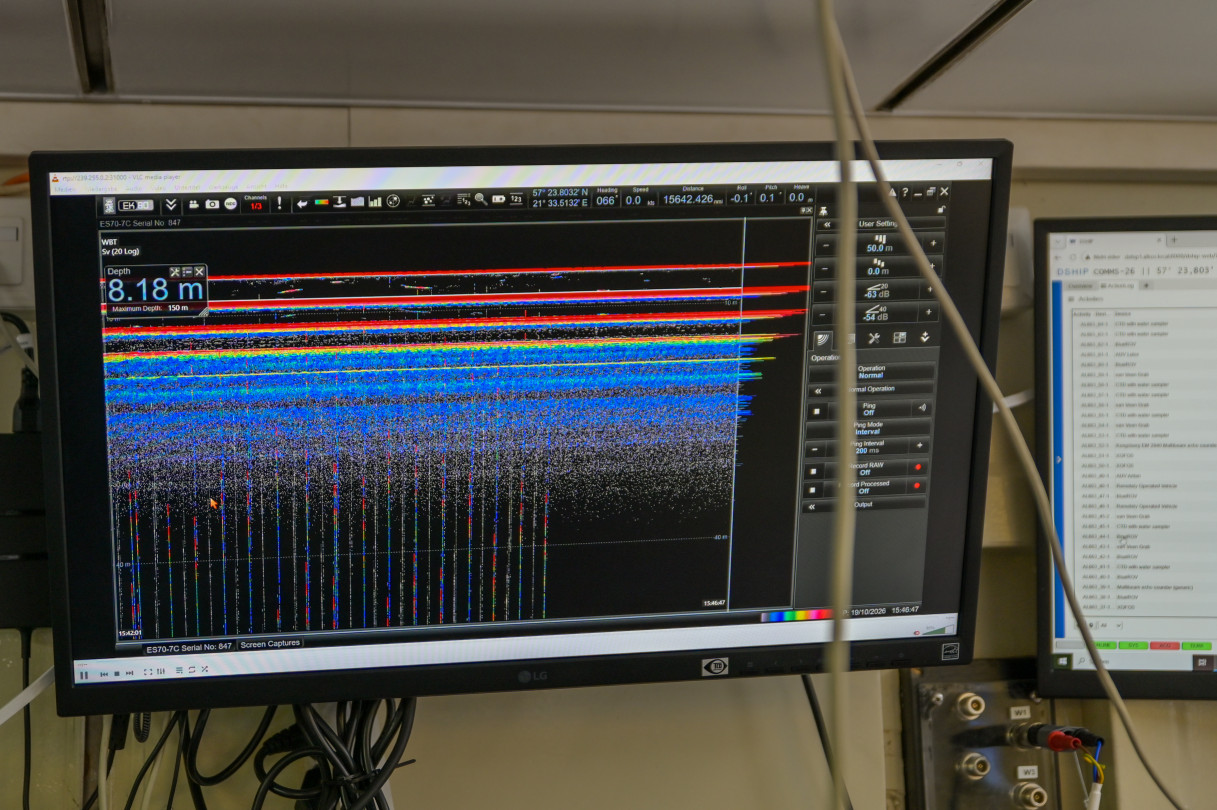Image resolution: width=1217 pixels, height=810 pixels.
Task: Click the color scale bar icon
Action: pyautogui.click(x=322, y=202)
